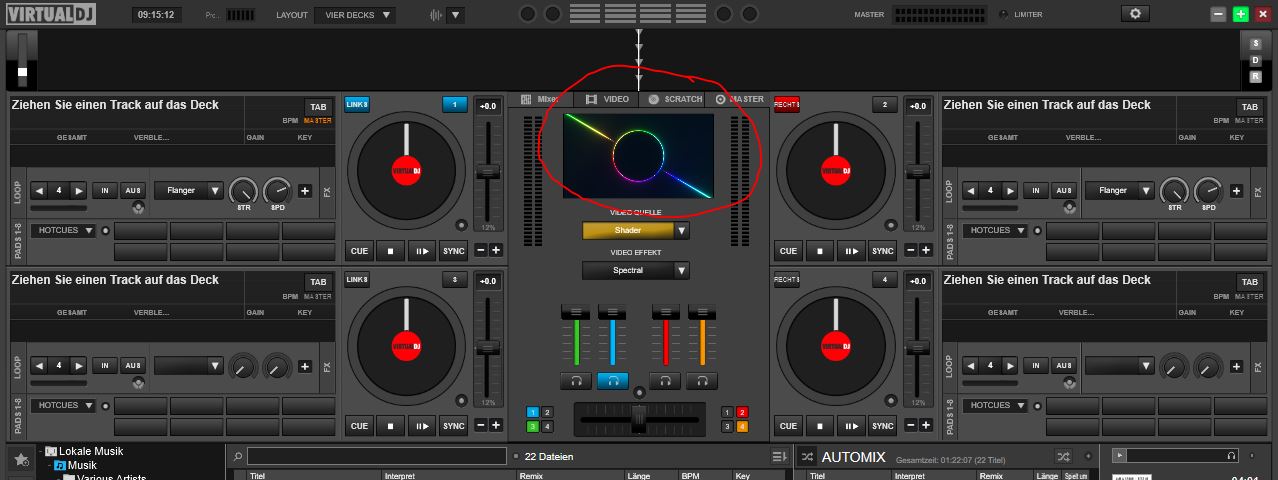Open the waveform display options dropdown

point(456,15)
